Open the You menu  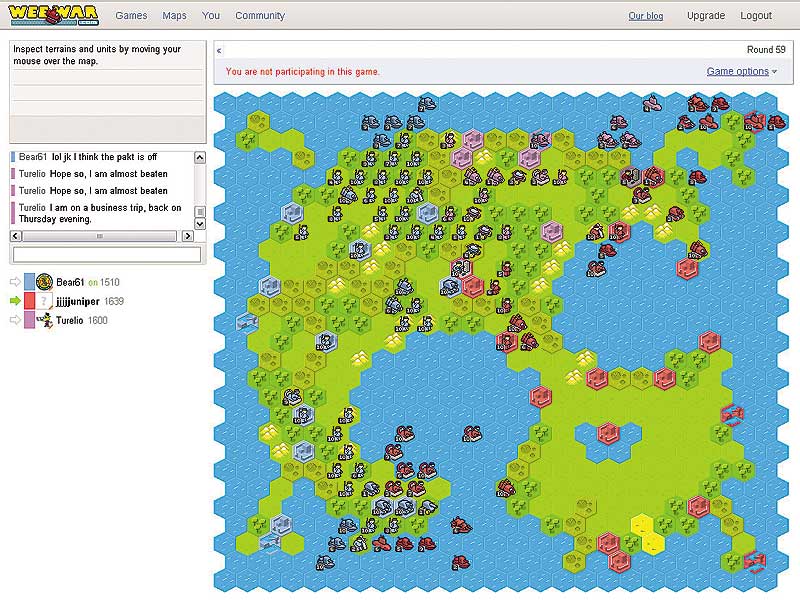(211, 16)
